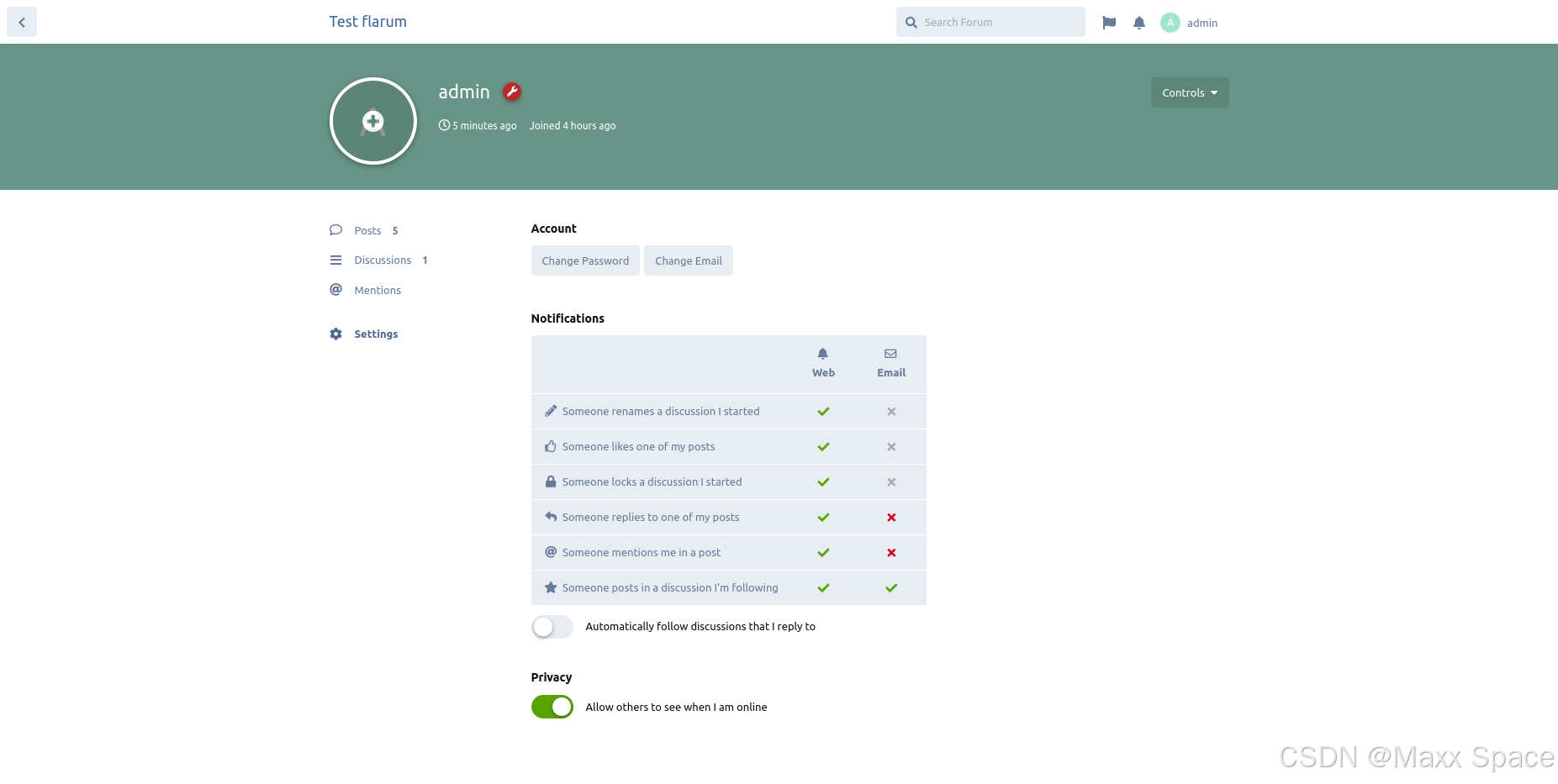The height and width of the screenshot is (784, 1558).
Task: Click Change Password button
Action: (585, 260)
